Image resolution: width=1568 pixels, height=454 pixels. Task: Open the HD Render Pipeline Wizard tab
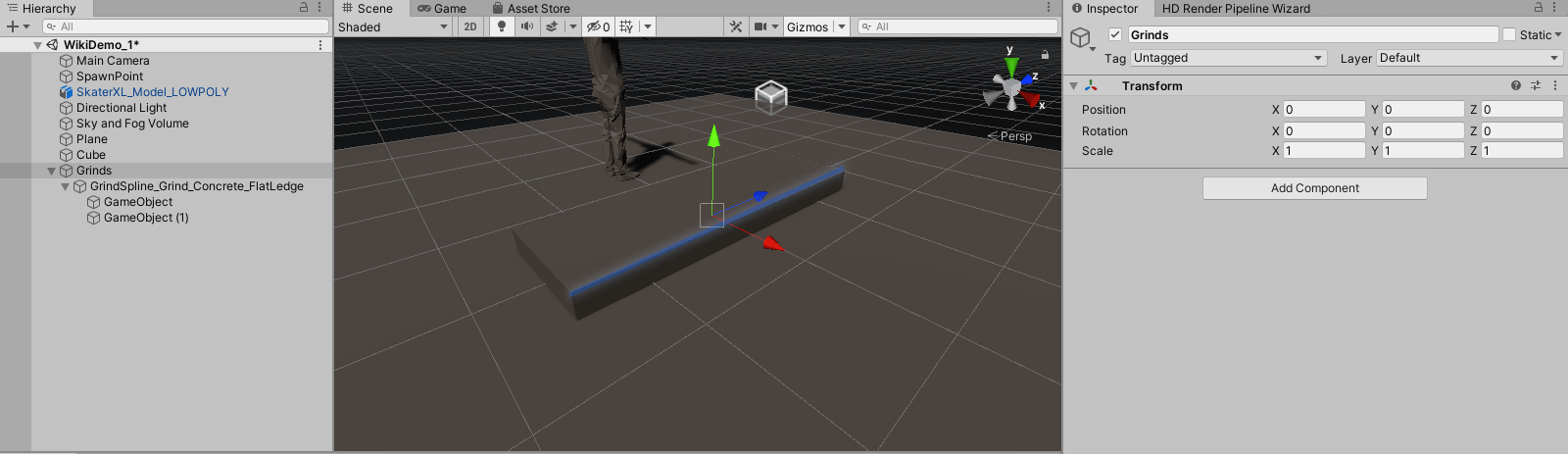(x=1236, y=8)
